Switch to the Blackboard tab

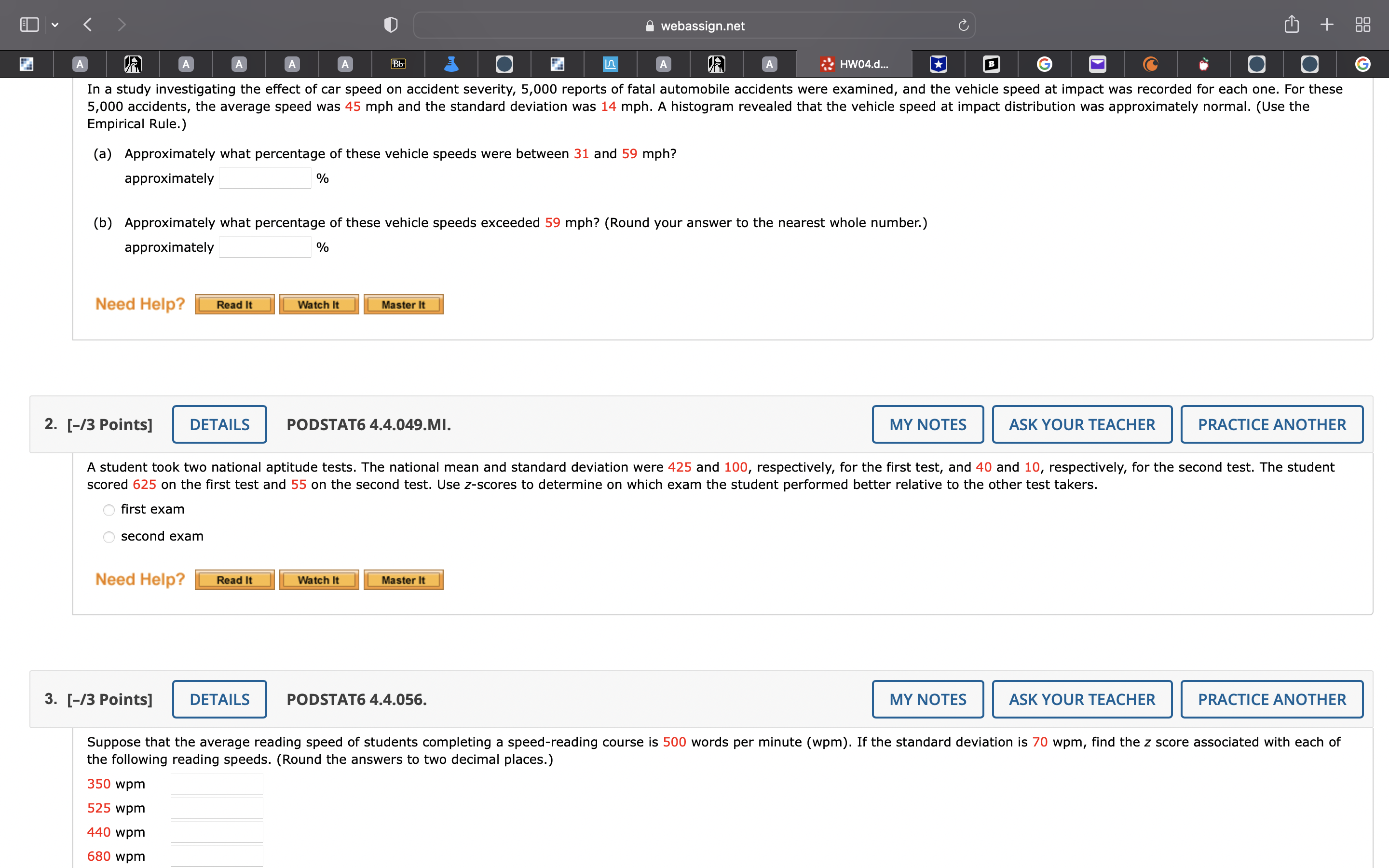399,64
